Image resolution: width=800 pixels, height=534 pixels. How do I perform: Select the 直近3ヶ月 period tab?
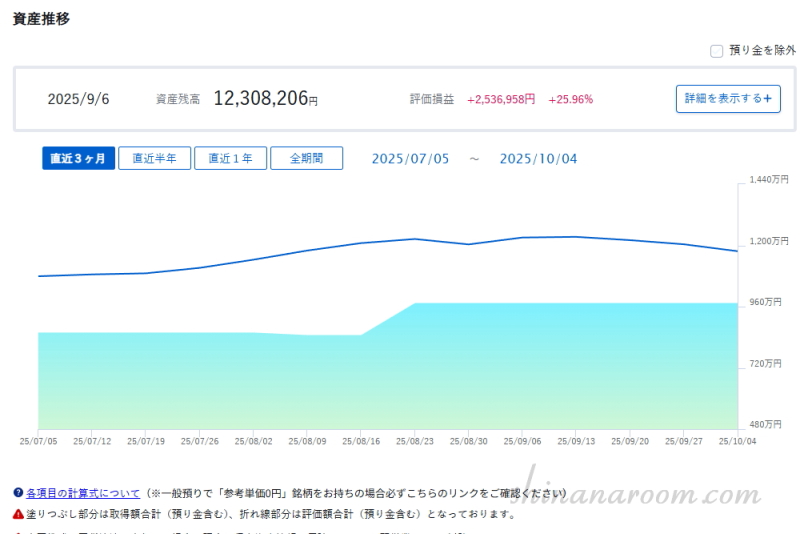coord(78,159)
